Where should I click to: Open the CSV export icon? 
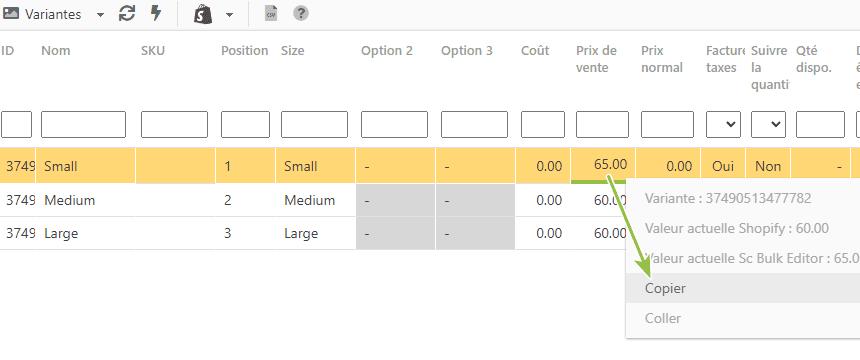pyautogui.click(x=271, y=14)
